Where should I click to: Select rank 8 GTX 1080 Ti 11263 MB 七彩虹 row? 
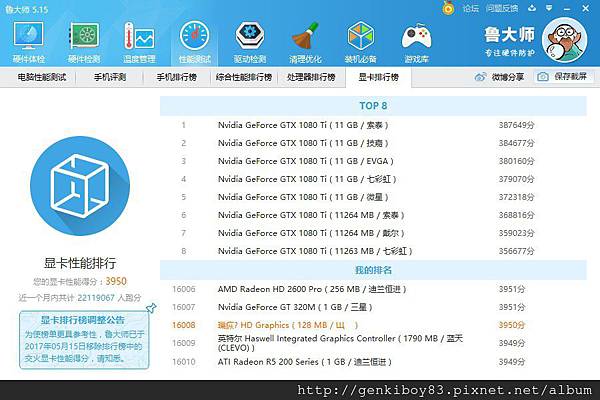pos(373,251)
